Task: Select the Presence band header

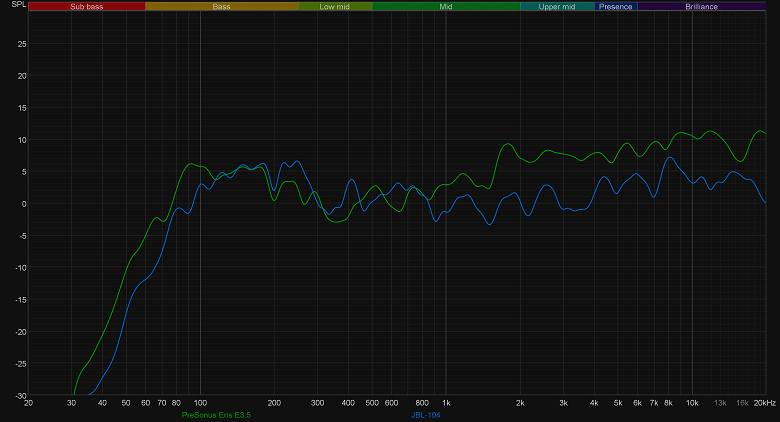Action: [x=616, y=6]
